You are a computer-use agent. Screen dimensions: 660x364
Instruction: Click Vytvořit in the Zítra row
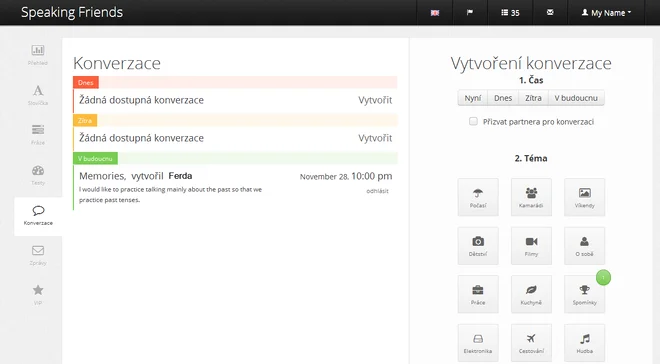pos(375,138)
